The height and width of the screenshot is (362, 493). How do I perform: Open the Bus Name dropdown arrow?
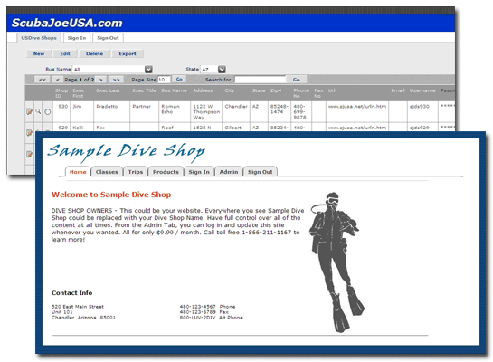(149, 69)
